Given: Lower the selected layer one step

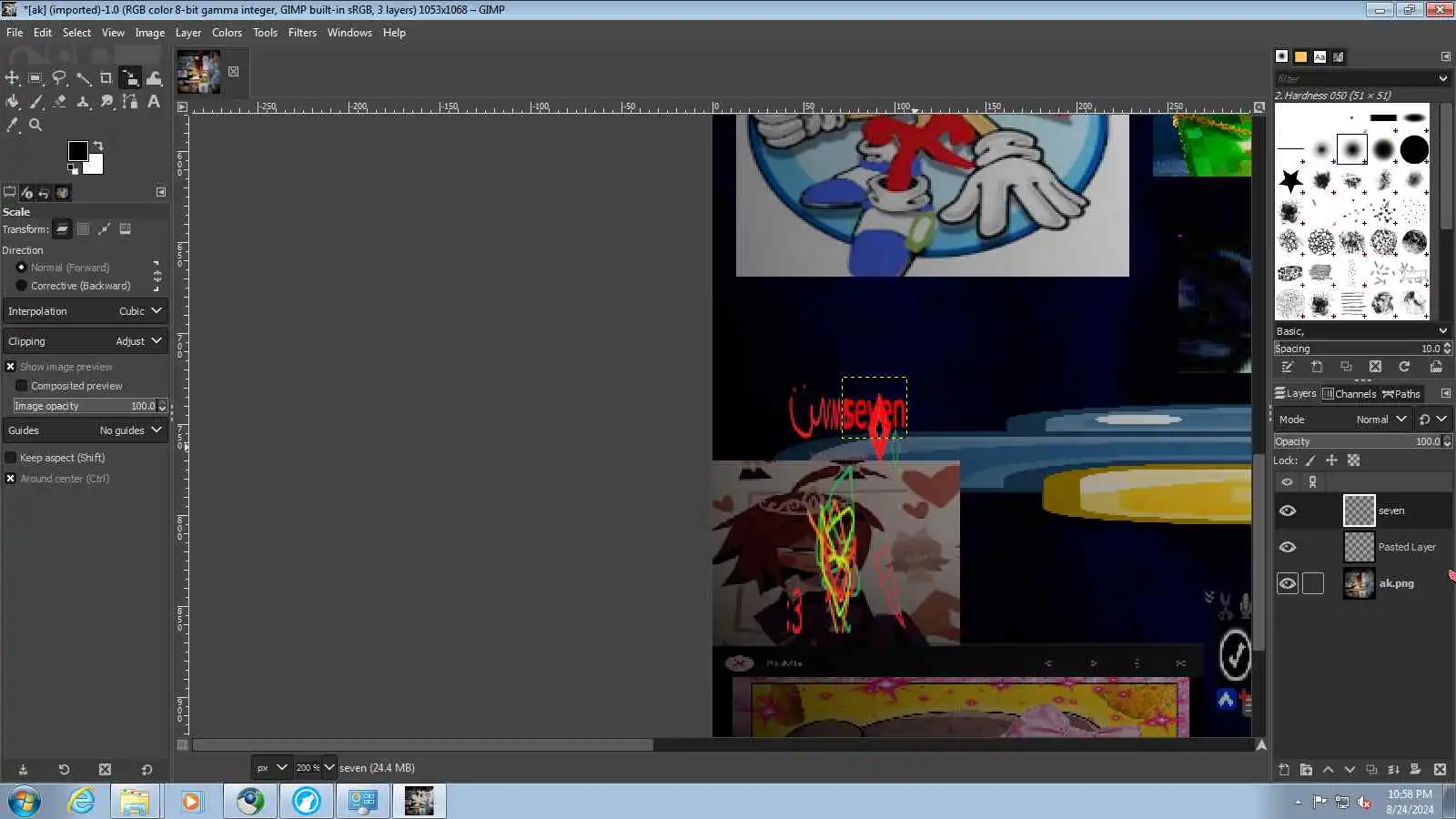Looking at the screenshot, I should 1350,770.
